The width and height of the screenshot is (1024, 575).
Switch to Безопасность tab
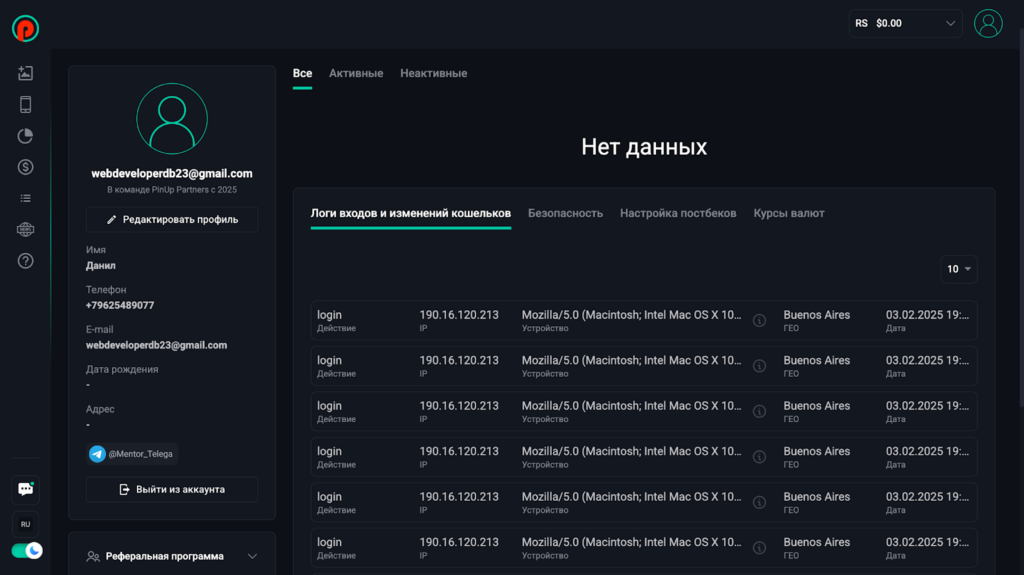tap(566, 214)
